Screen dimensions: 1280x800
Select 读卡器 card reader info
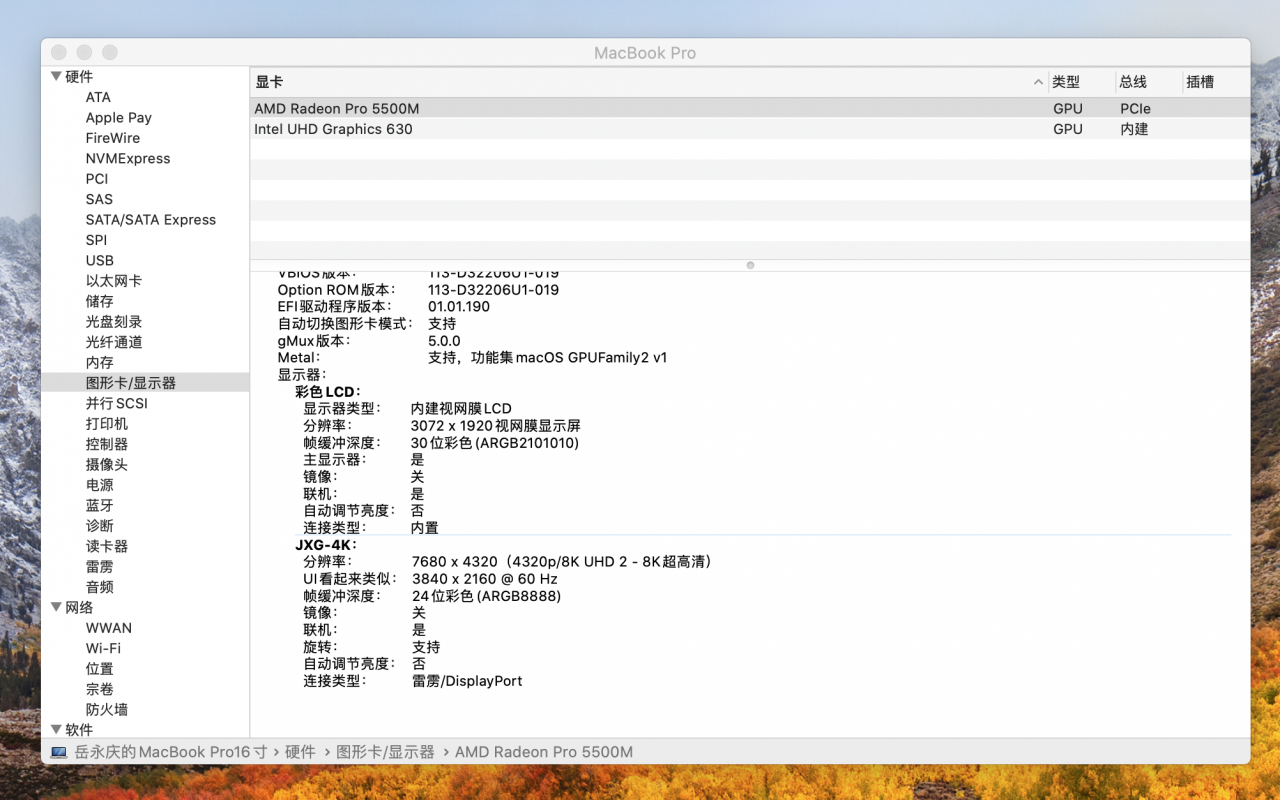pyautogui.click(x=107, y=546)
